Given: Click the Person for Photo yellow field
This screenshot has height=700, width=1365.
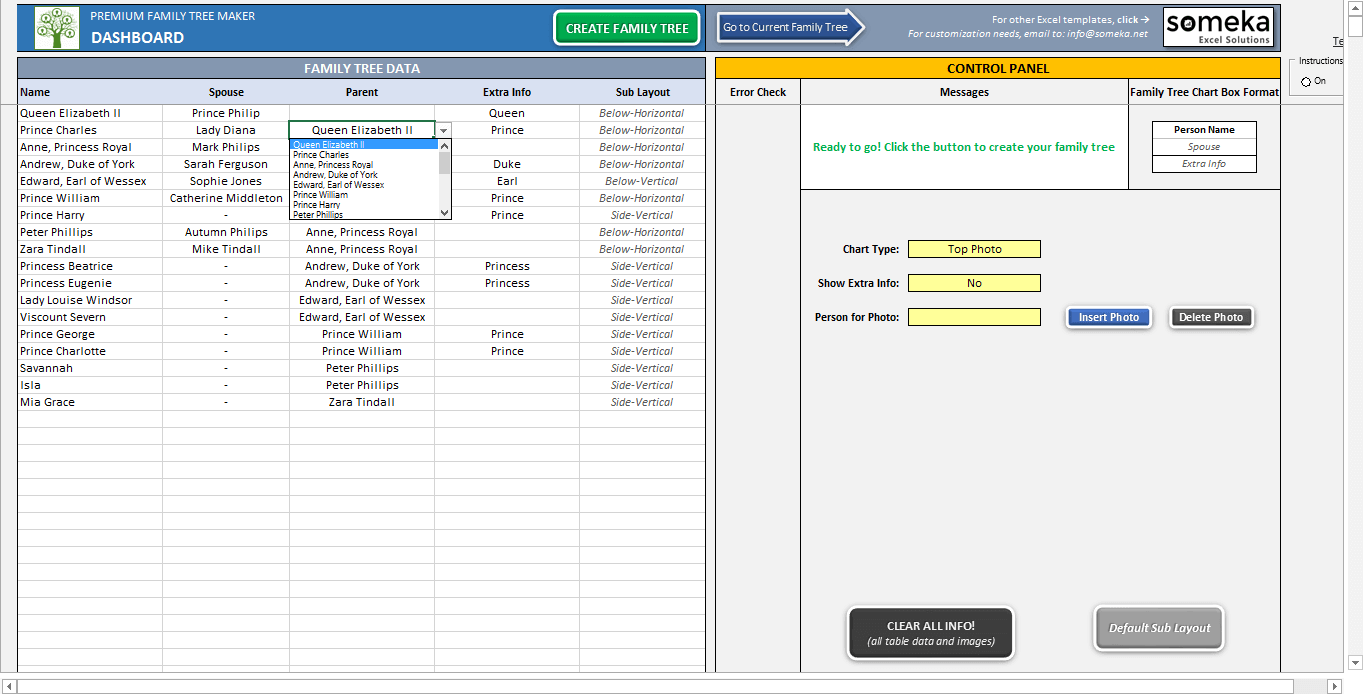Looking at the screenshot, I should click(x=974, y=317).
